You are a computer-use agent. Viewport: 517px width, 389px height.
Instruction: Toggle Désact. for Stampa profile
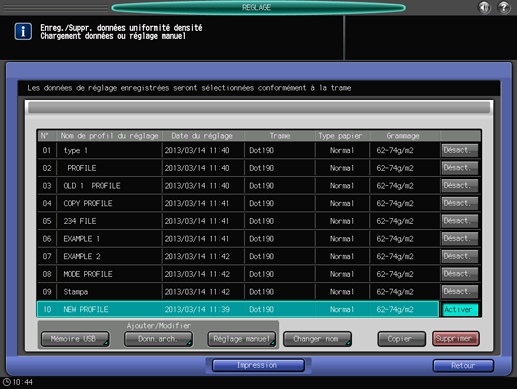[460, 292]
